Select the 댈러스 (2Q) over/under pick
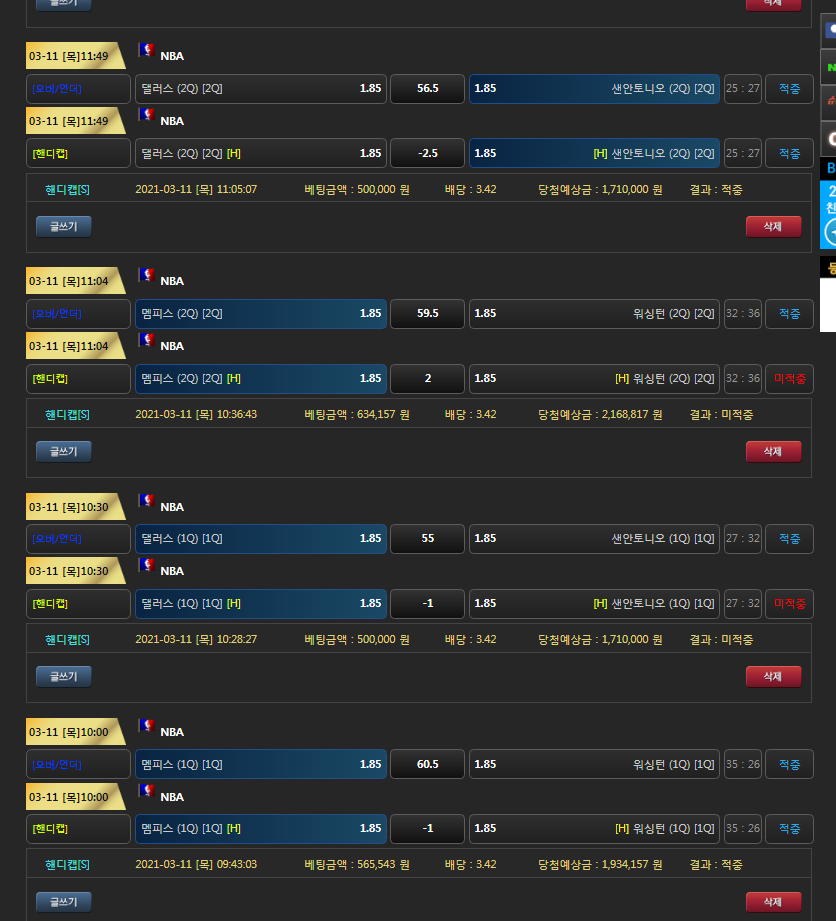 pos(261,89)
